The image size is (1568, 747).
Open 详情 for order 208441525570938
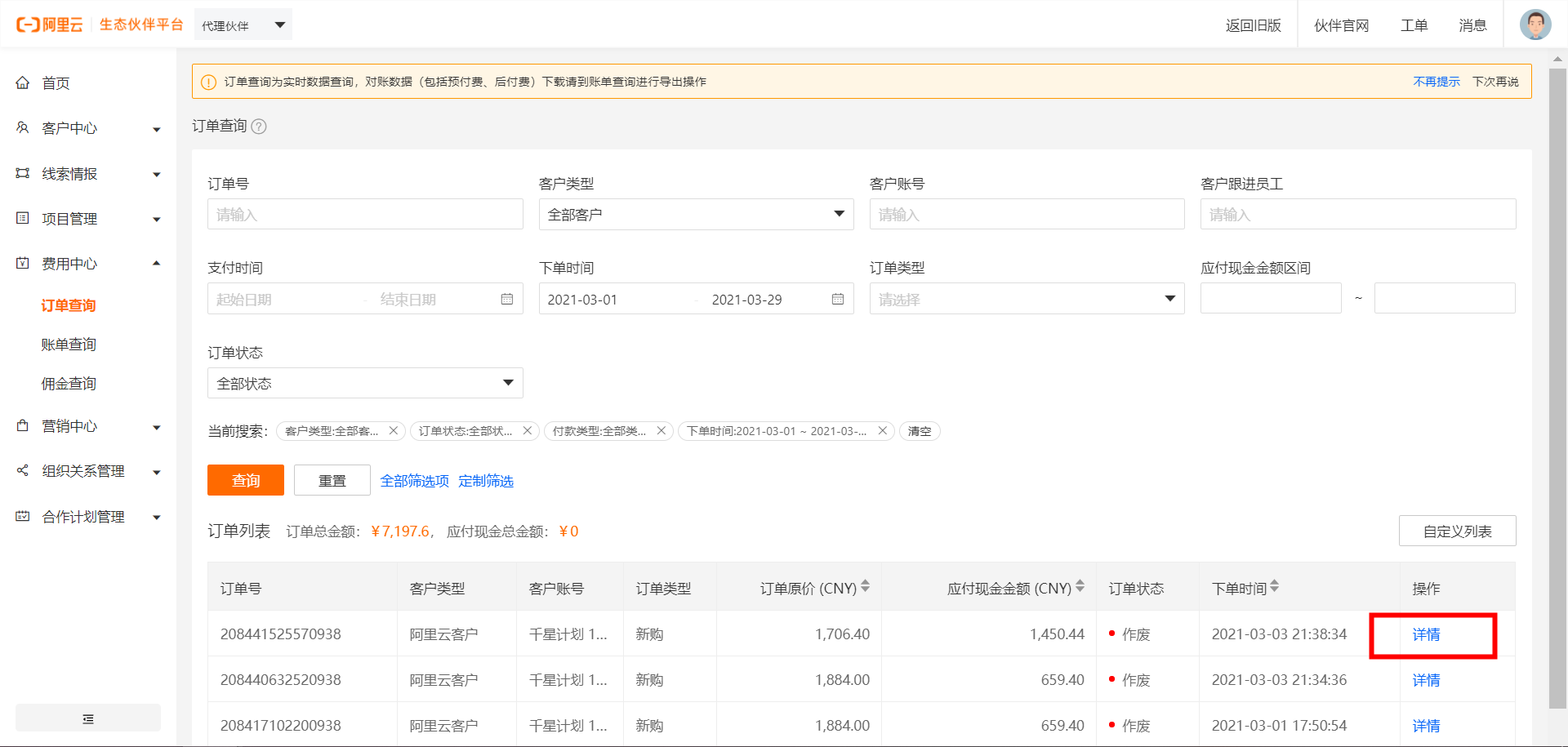click(1427, 634)
